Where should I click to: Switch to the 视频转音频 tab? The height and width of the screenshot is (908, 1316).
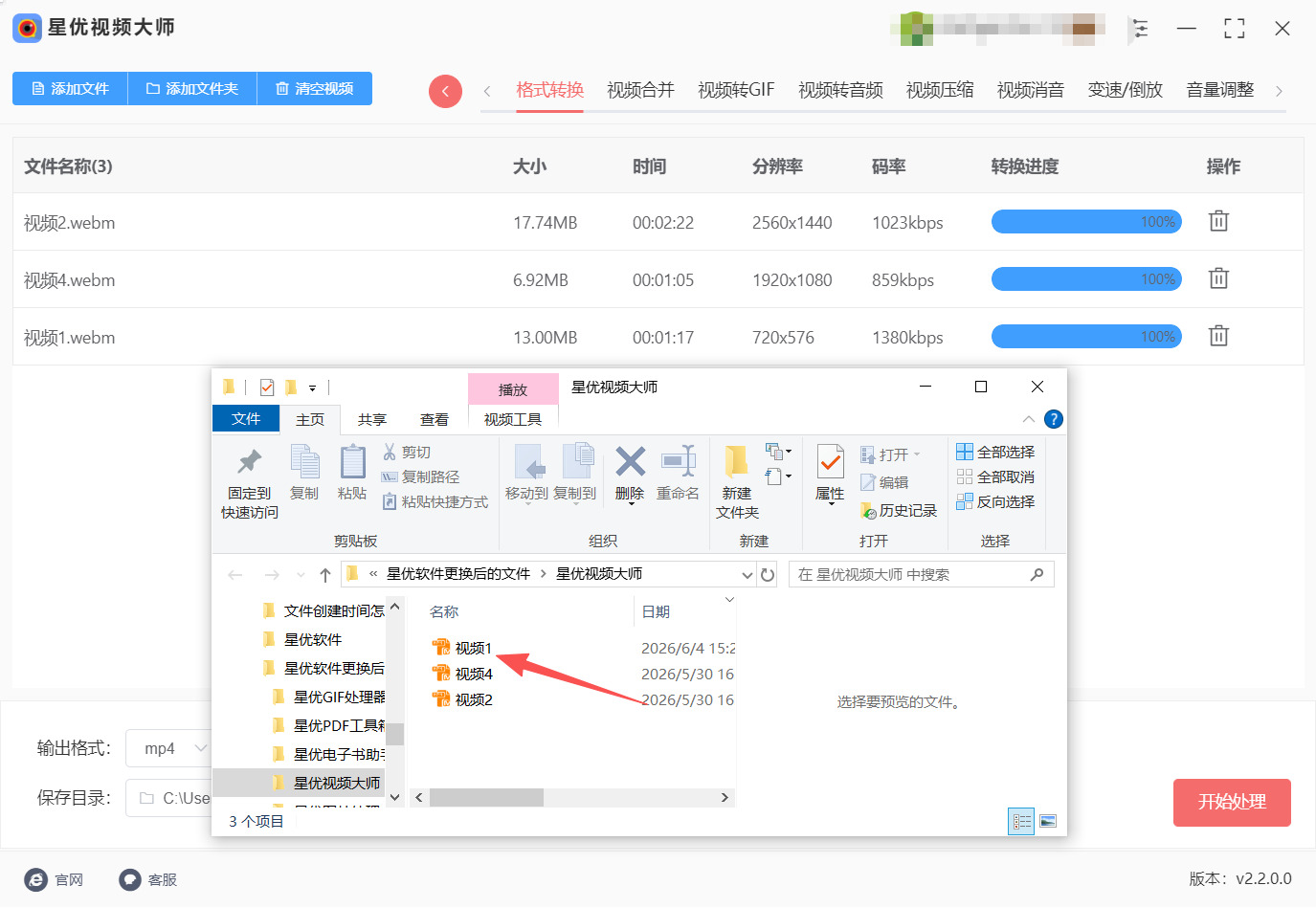click(x=840, y=90)
